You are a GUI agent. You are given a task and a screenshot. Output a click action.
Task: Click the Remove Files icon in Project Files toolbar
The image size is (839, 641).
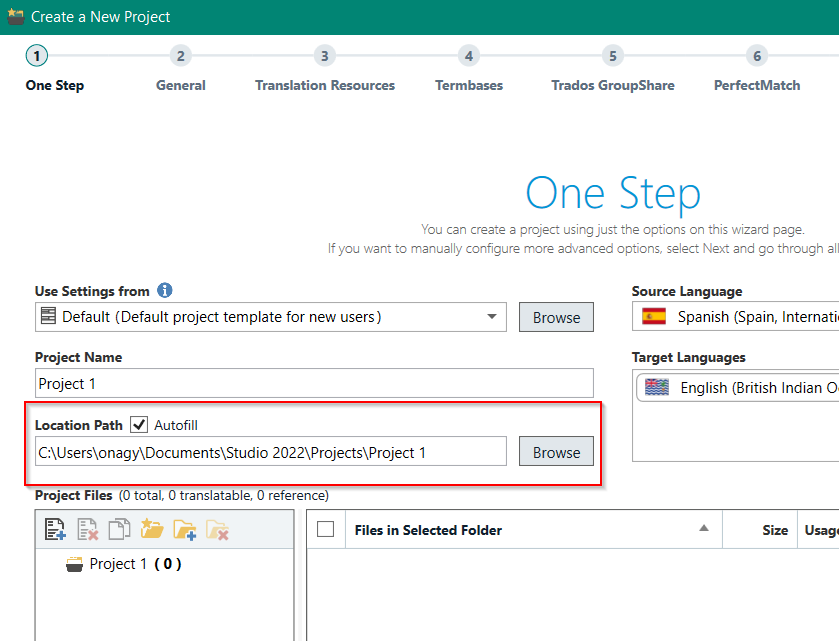pyautogui.click(x=88, y=529)
